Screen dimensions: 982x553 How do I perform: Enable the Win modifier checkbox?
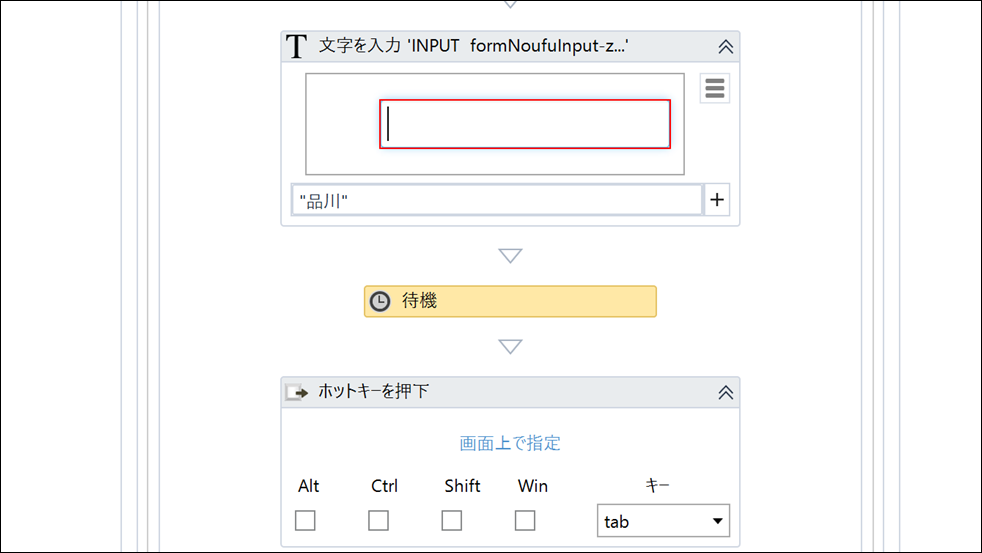[525, 520]
